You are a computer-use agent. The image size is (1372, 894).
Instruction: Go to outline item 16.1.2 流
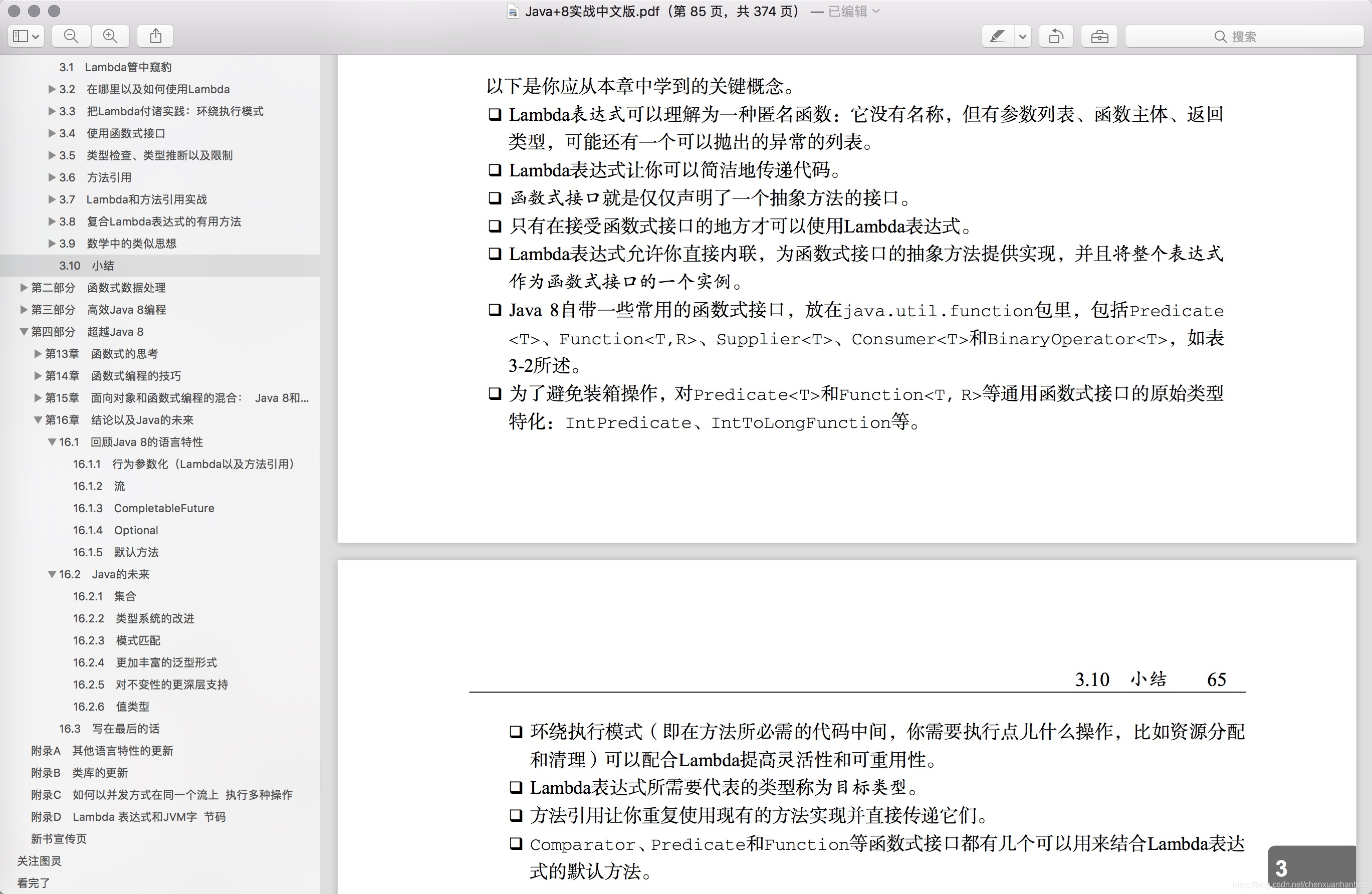pyautogui.click(x=99, y=486)
